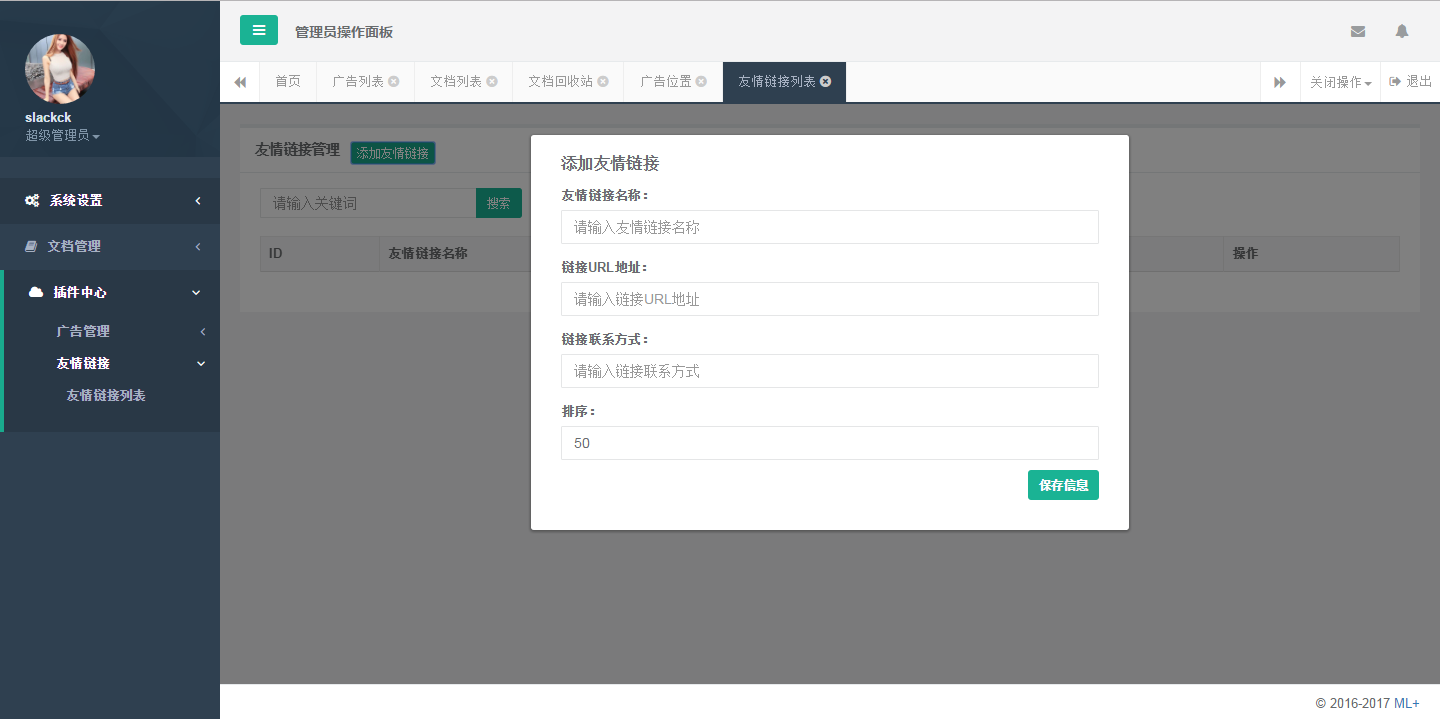Expand the 文档管理 sidebar section
Image resolution: width=1440 pixels, height=719 pixels.
pos(110,246)
